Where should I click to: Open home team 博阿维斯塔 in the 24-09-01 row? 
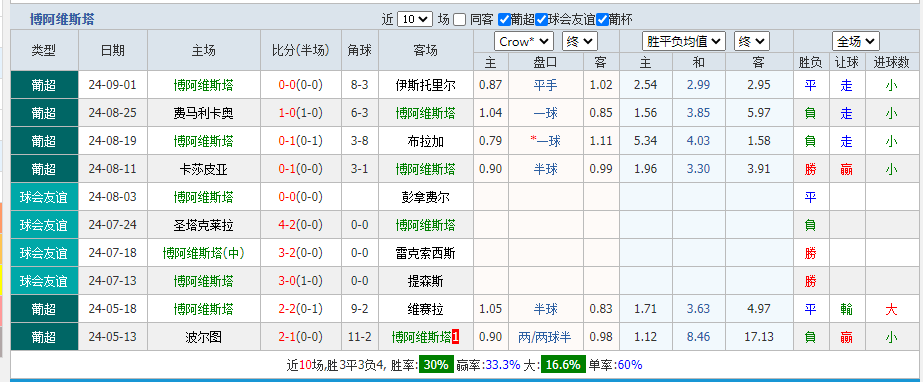point(203,85)
